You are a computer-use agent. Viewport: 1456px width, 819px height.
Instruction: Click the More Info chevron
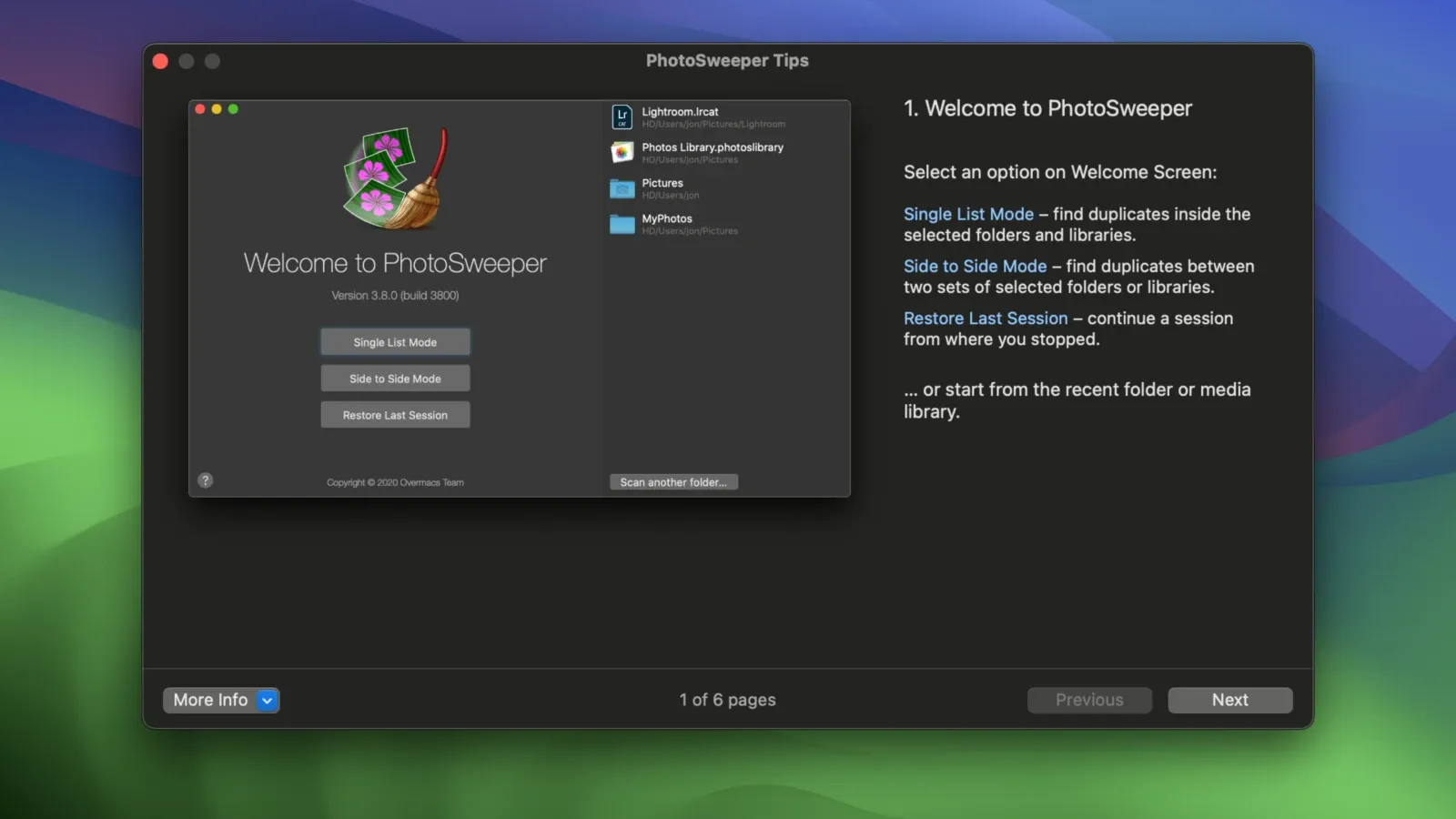[x=266, y=700]
